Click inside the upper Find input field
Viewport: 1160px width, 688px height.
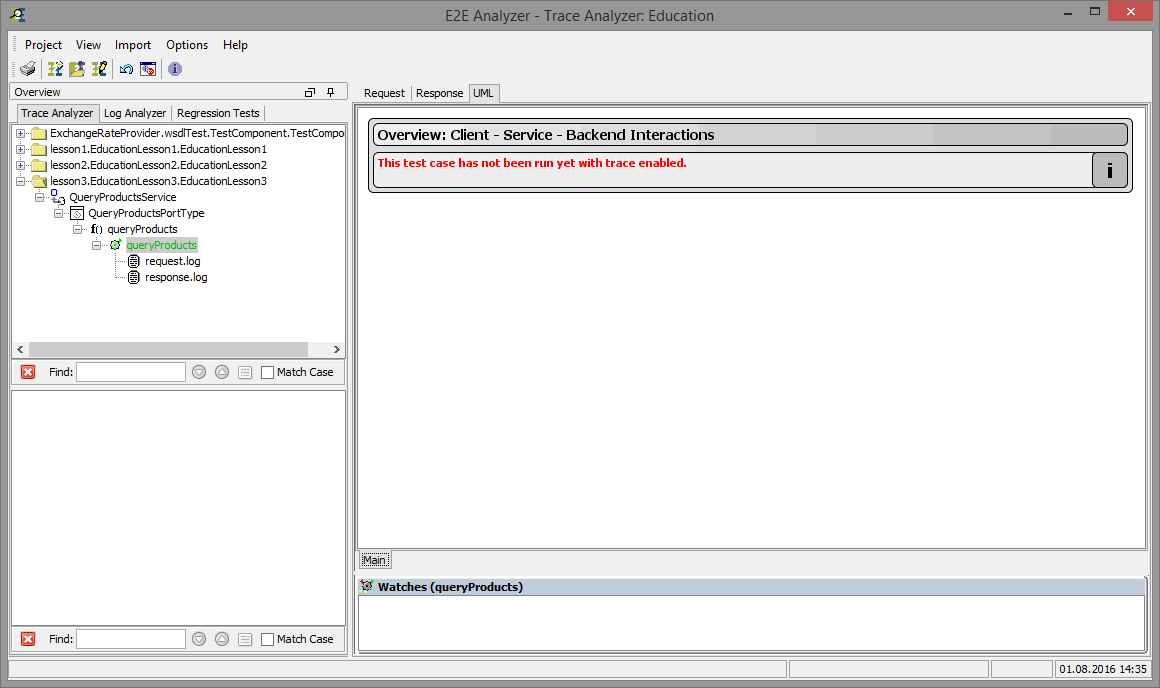(x=130, y=371)
